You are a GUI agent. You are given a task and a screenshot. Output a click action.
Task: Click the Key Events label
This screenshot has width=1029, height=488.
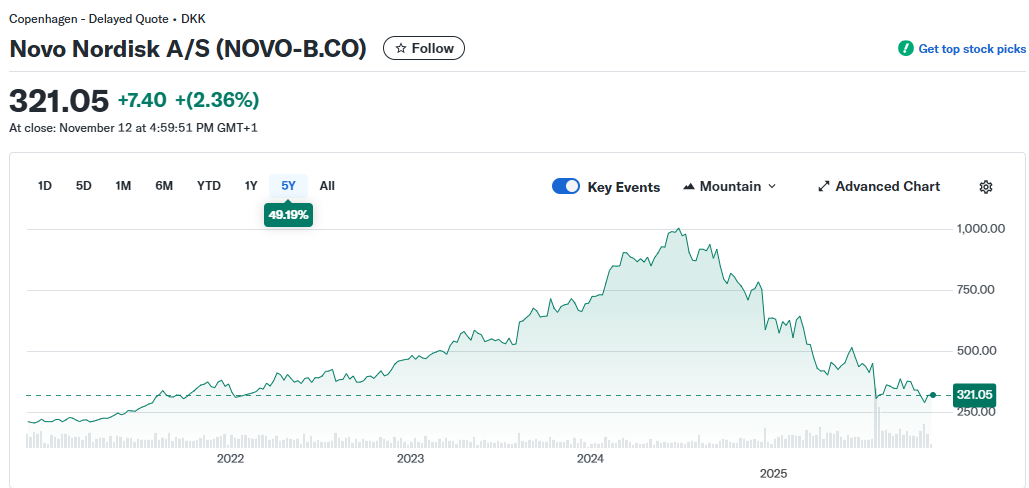point(623,187)
